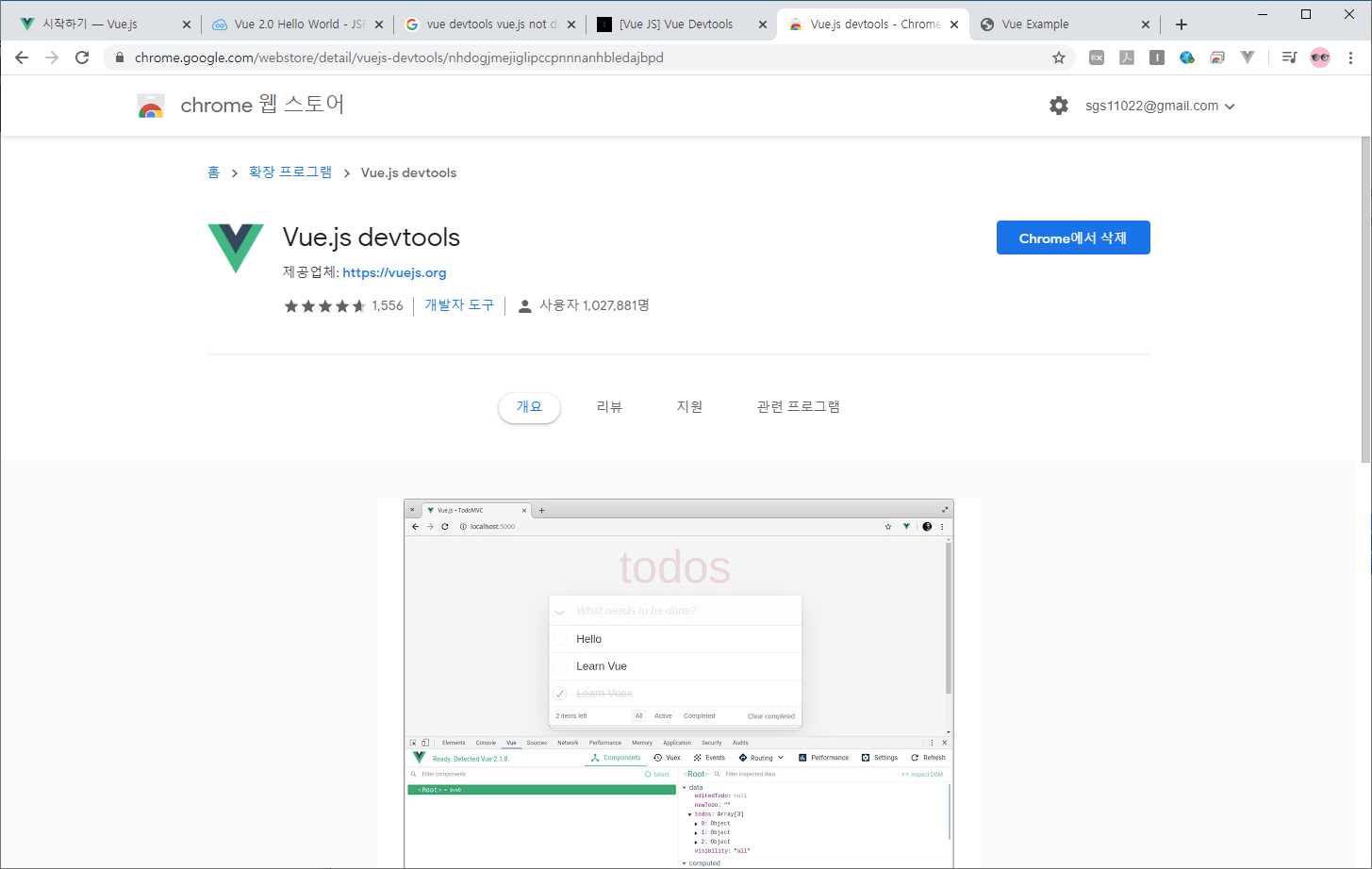Click the page vertical scrollbar
This screenshot has width=1372, height=869.
click(1365, 300)
